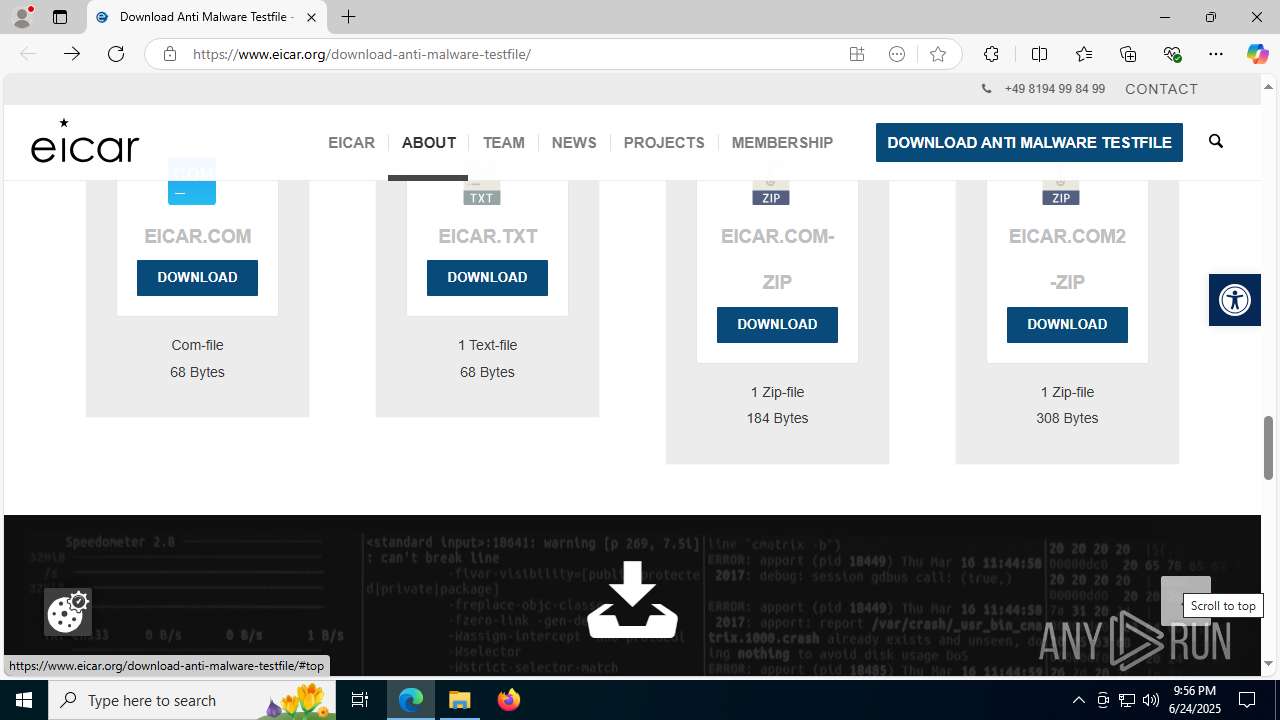This screenshot has height=720, width=1280.
Task: Click the address bar URL
Action: 361,54
